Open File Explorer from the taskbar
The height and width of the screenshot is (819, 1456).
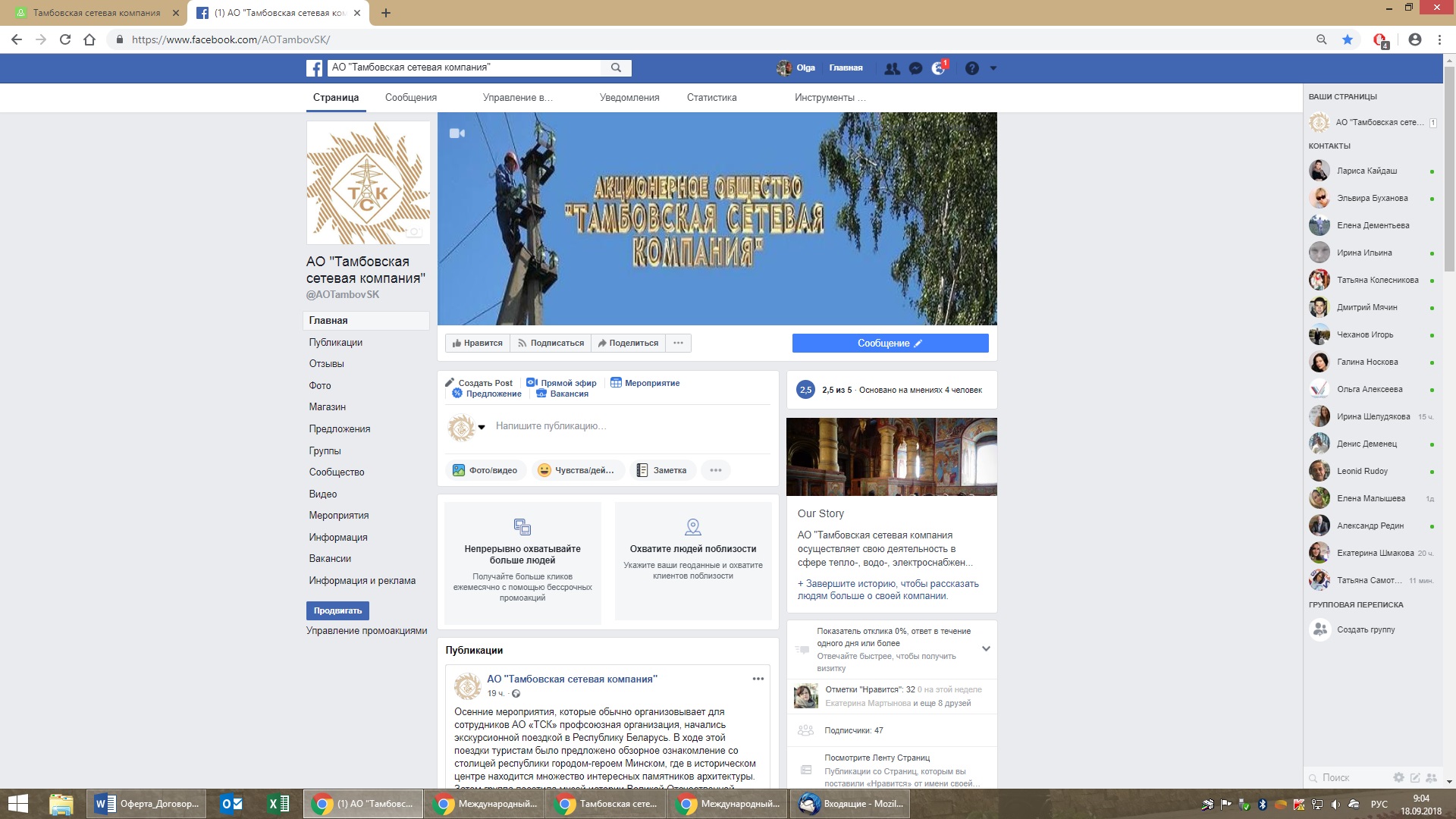[x=61, y=804]
